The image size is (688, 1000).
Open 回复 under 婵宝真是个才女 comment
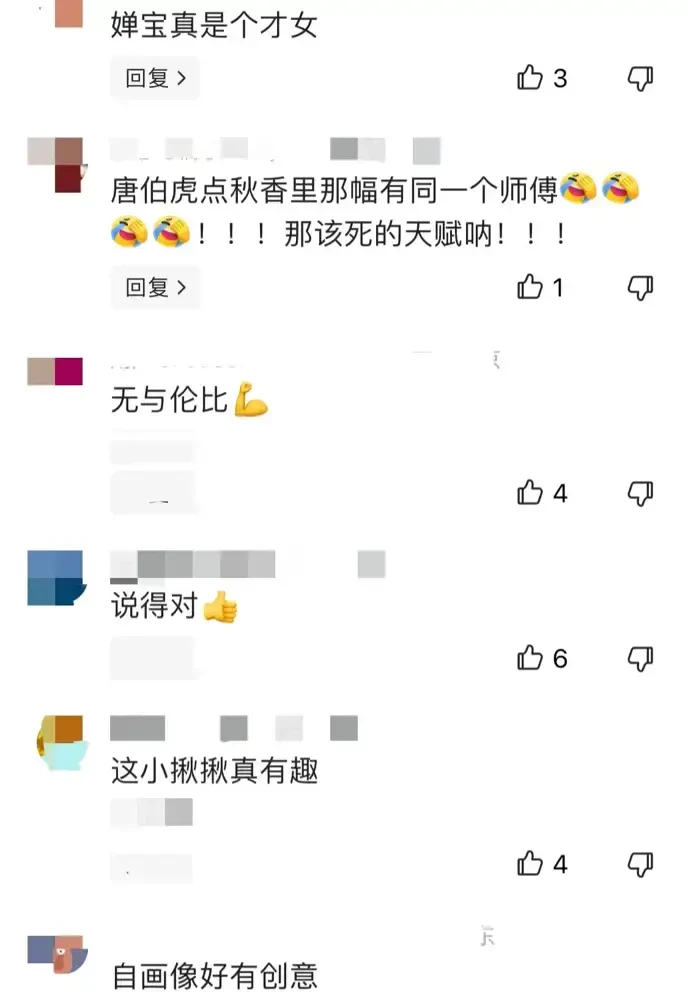tap(155, 78)
